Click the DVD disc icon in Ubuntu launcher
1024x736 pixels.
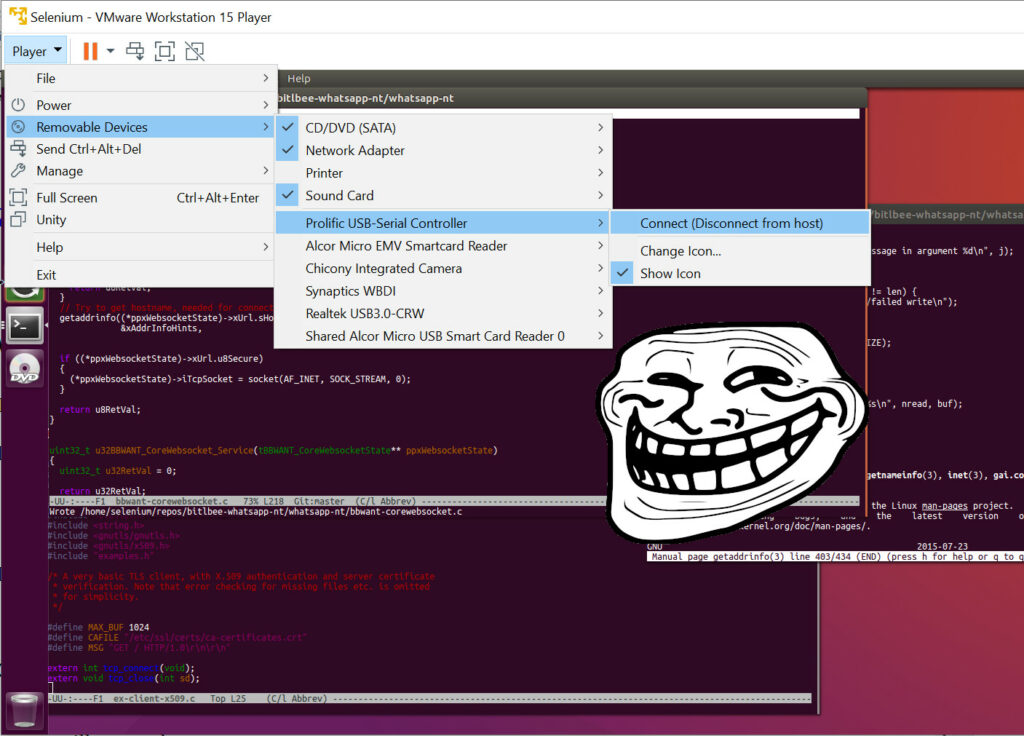[24, 368]
